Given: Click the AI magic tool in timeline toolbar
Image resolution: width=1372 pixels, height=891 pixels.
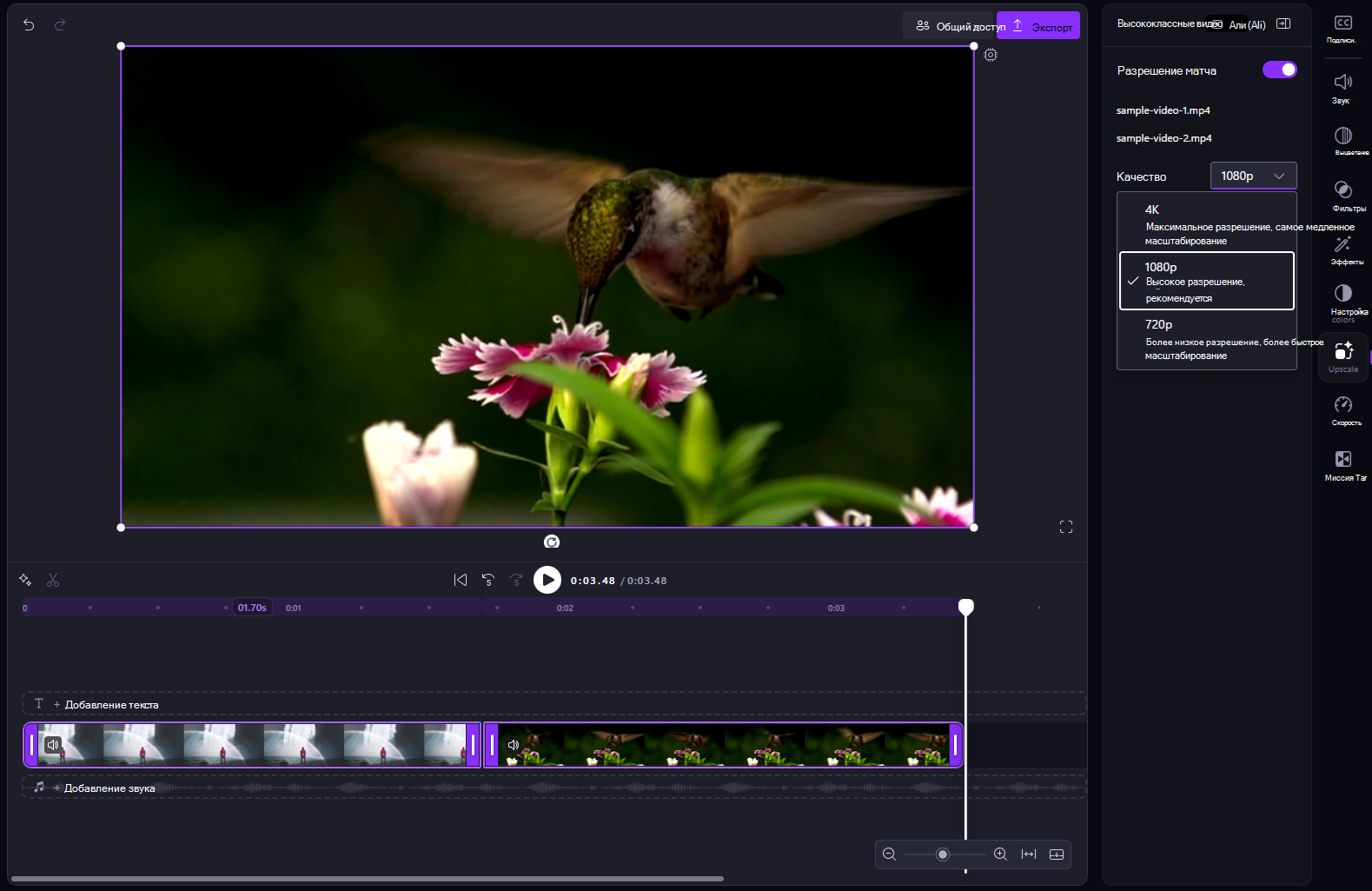Looking at the screenshot, I should [x=25, y=580].
